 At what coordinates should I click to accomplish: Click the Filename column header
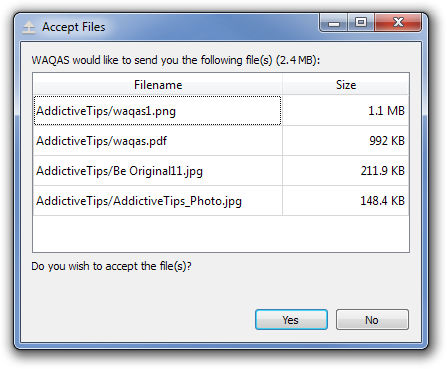(158, 85)
